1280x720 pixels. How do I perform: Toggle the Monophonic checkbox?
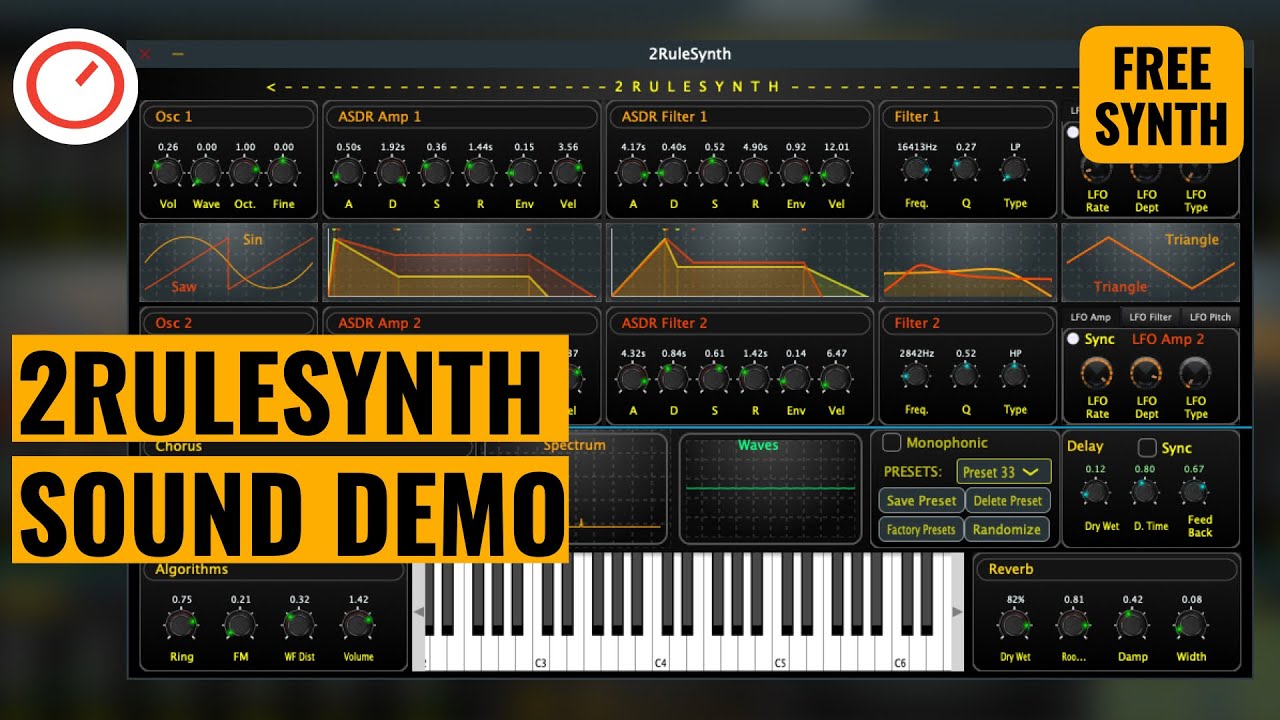[891, 442]
